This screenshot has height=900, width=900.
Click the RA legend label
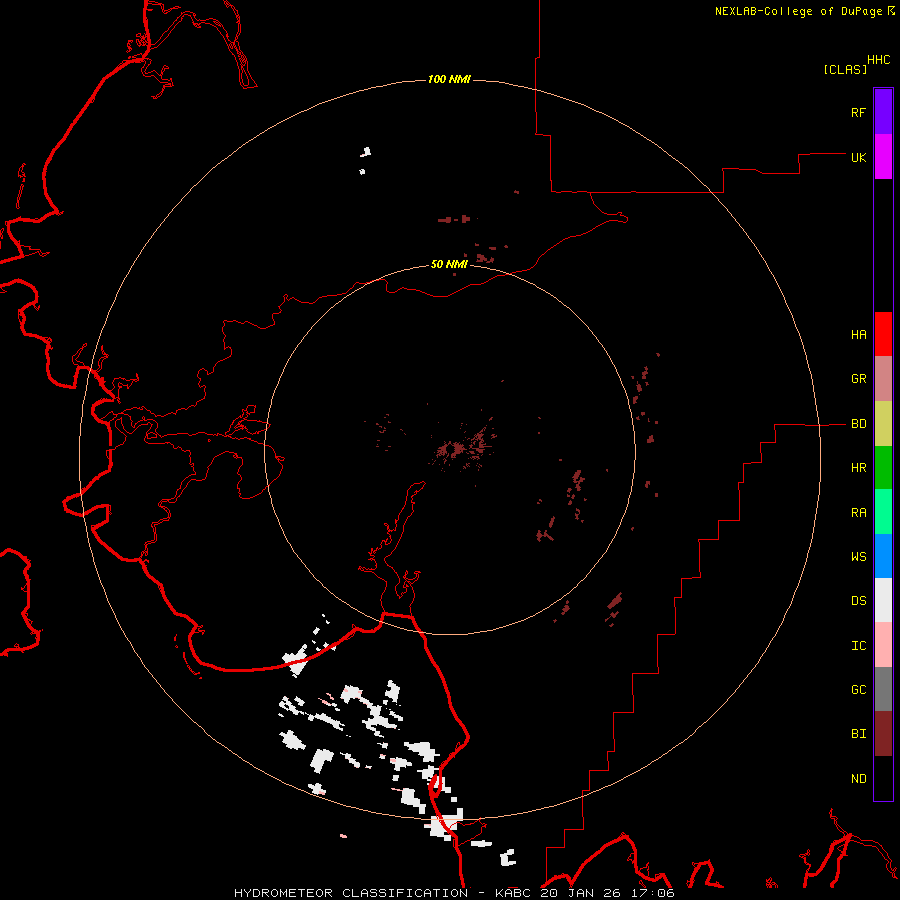[858, 513]
